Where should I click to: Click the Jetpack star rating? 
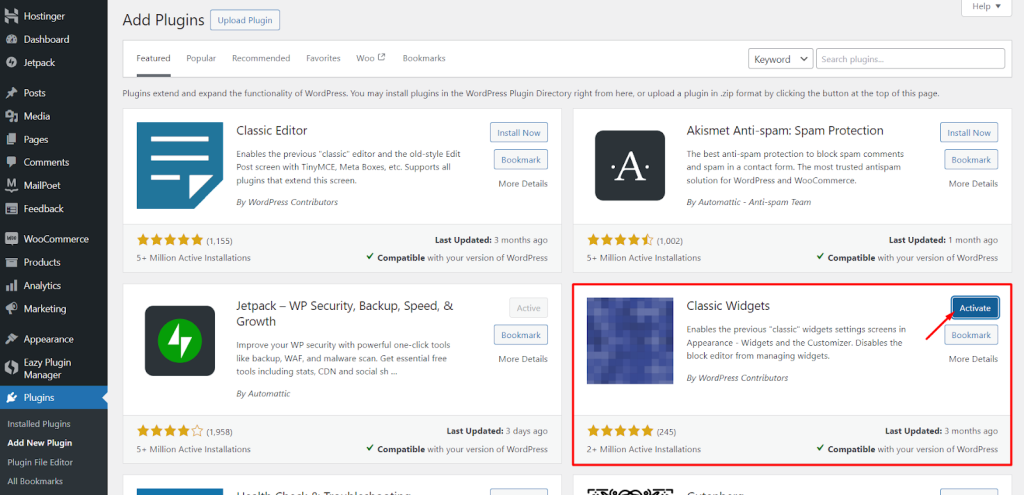click(x=170, y=431)
